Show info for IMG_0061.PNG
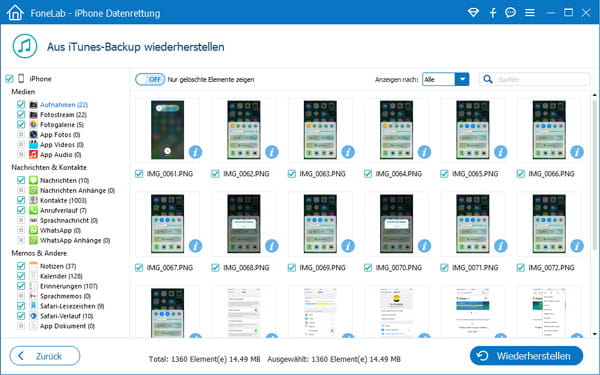This screenshot has width=600, height=375. pos(195,152)
